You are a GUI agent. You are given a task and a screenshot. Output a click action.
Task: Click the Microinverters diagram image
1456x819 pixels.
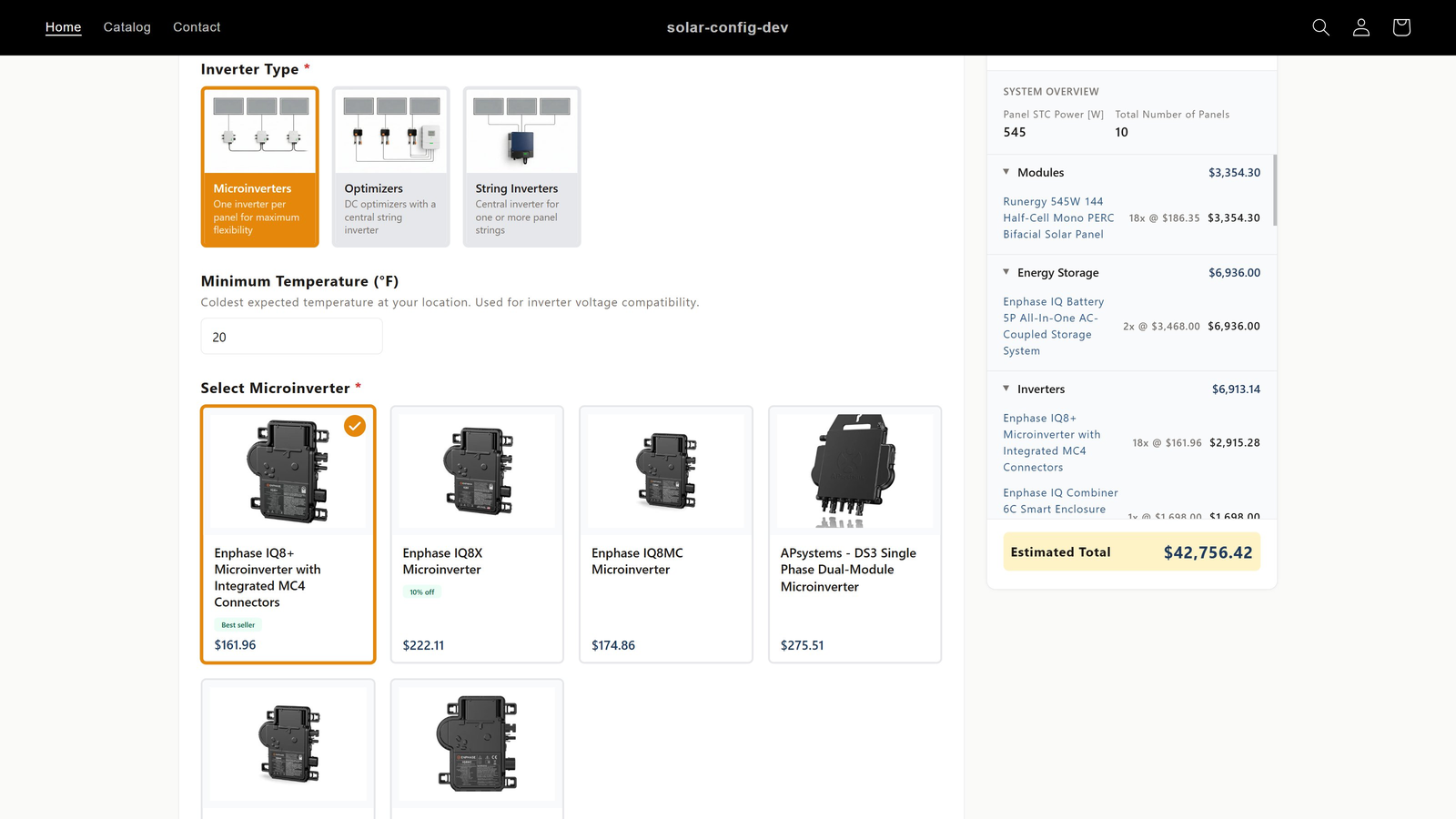[260, 131]
